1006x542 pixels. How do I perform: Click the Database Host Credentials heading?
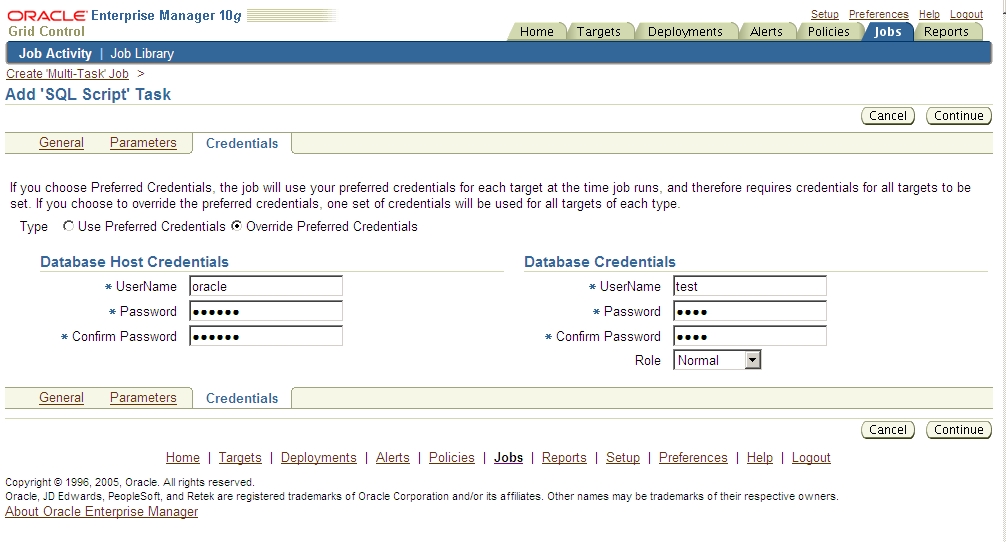[134, 262]
